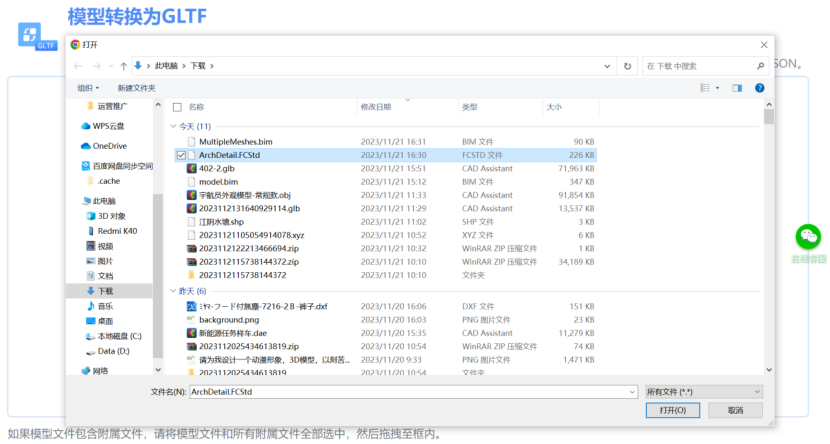Click 下载 in the address breadcrumb
This screenshot has width=830, height=444.
[x=198, y=66]
